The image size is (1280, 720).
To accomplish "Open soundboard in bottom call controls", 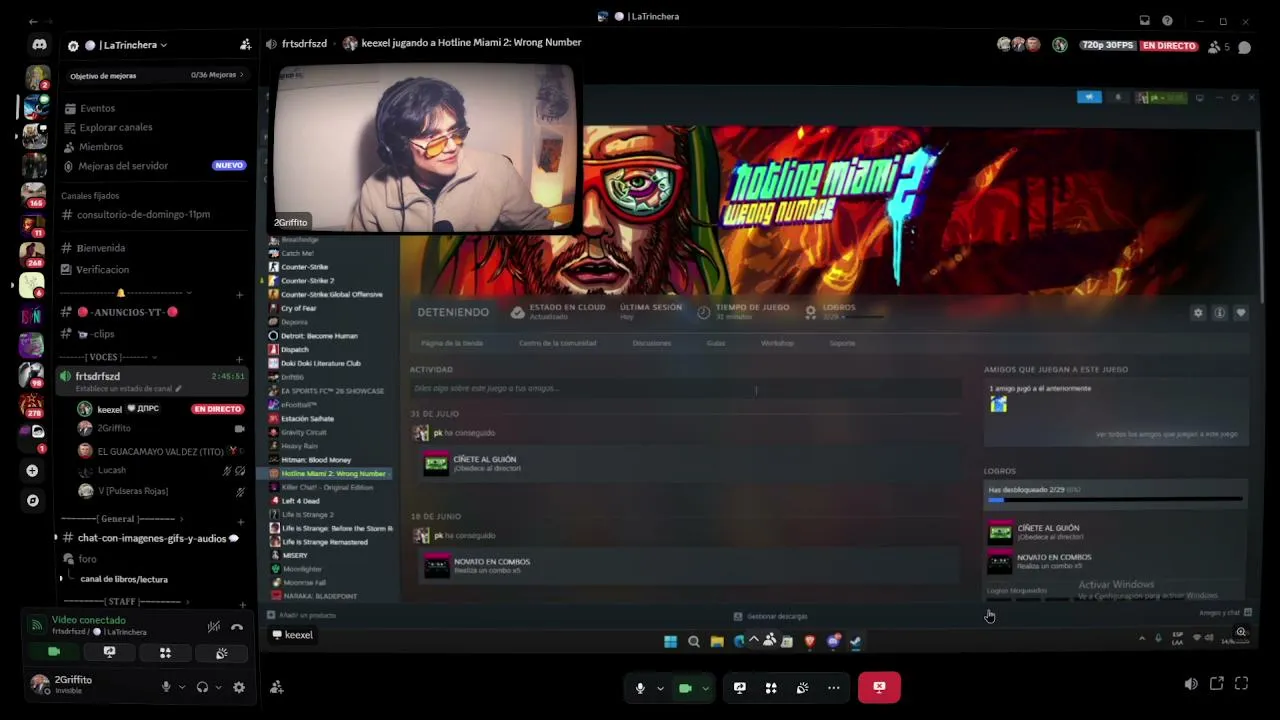I will [802, 688].
